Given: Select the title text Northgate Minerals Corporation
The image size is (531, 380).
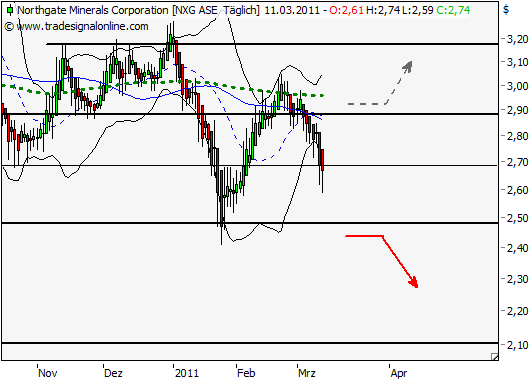Looking at the screenshot, I should click(93, 10).
